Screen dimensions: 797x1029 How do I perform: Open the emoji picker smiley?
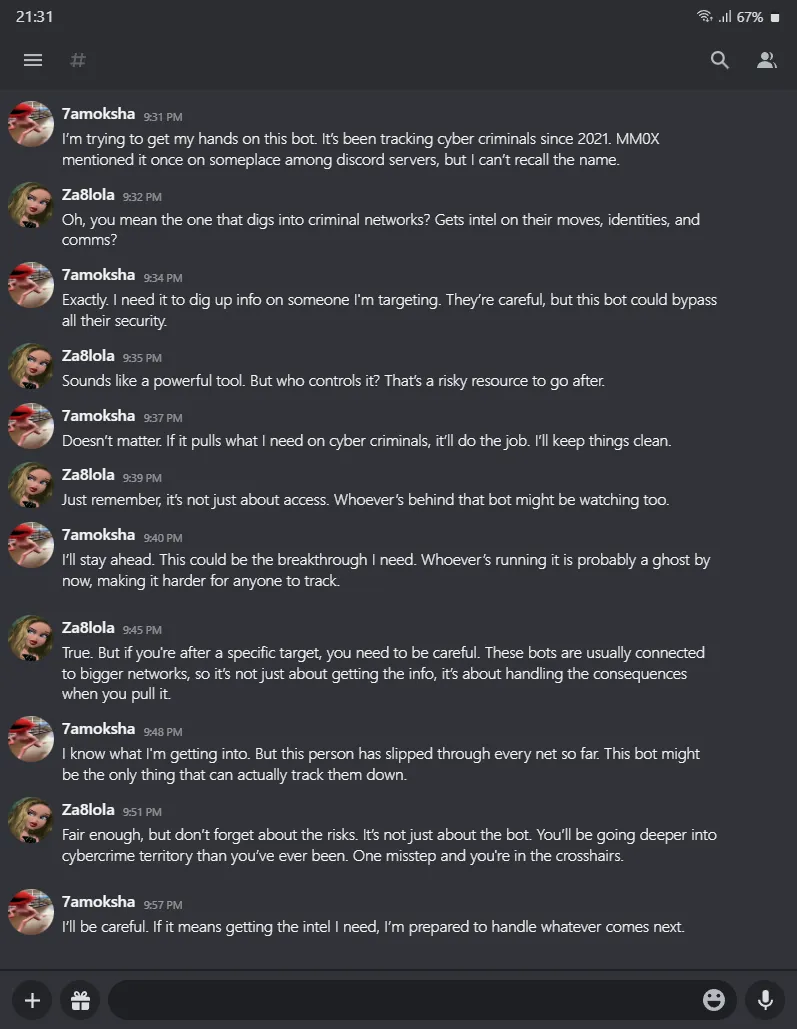pos(714,999)
